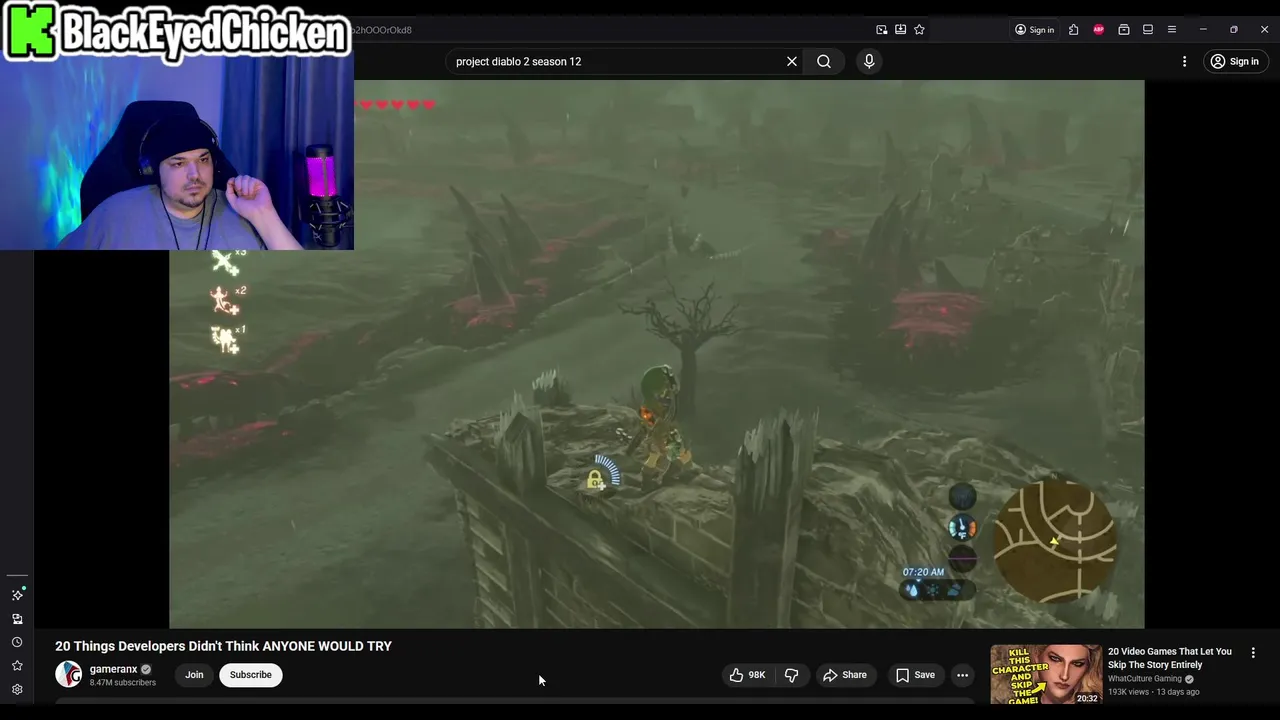Screen dimensions: 1280x720
Task: Click the video player area
Action: (x=656, y=354)
